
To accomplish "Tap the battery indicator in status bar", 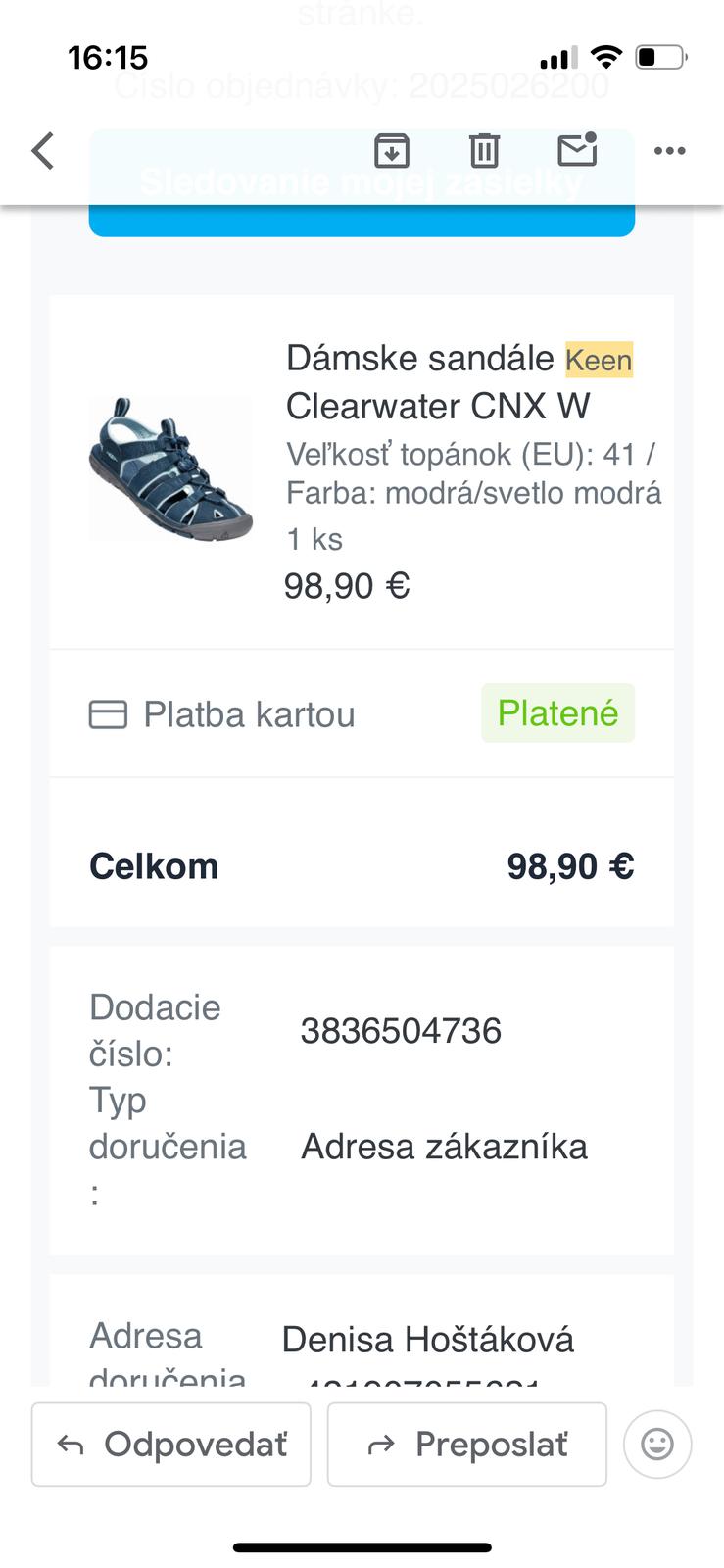I will coord(661,57).
